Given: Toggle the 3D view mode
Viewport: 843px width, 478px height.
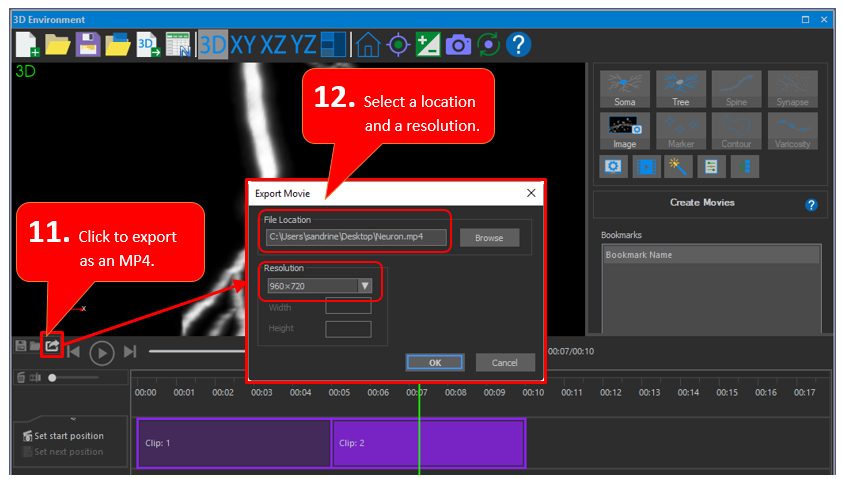Looking at the screenshot, I should [x=212, y=44].
